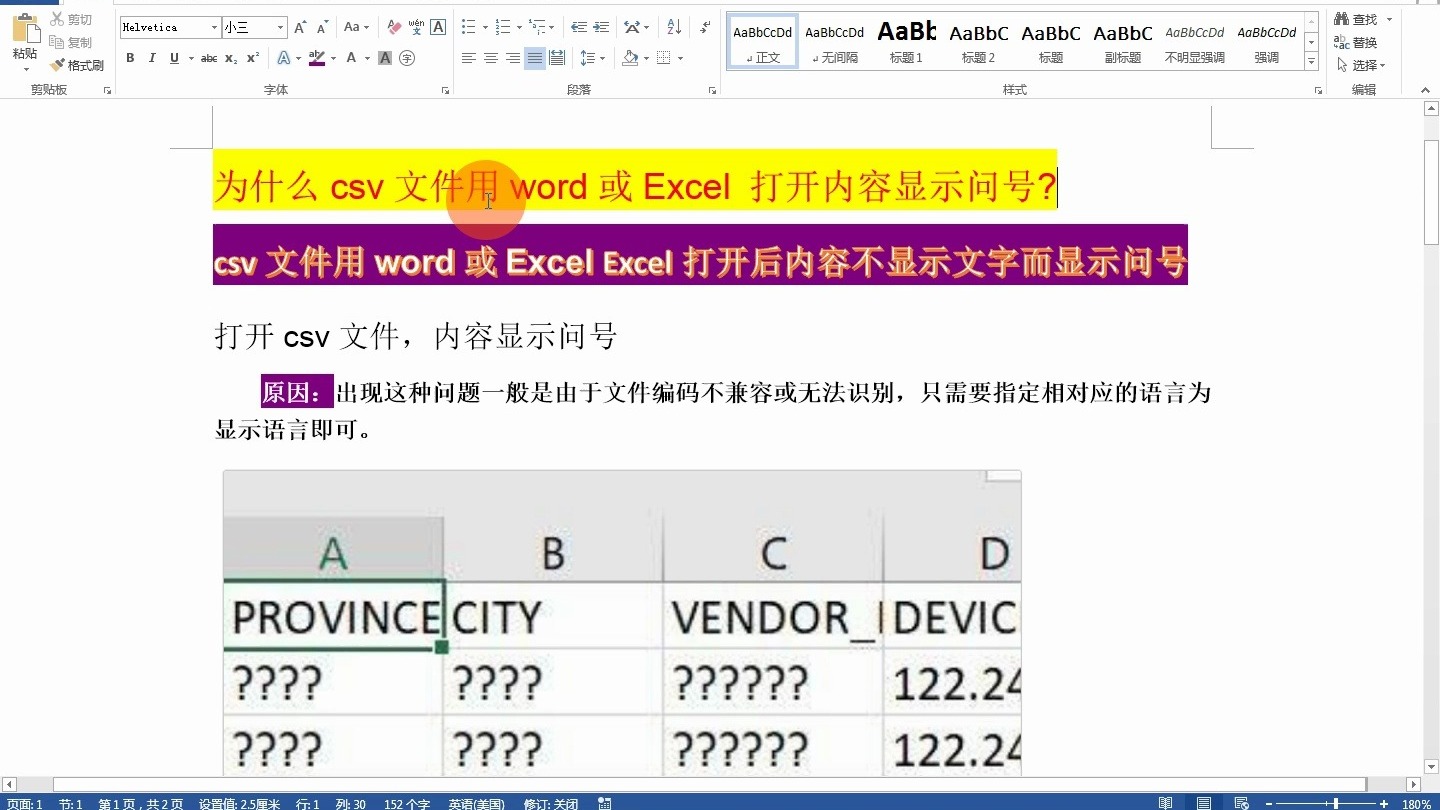Apply the 不明显强调 style
Image resolution: width=1440 pixels, height=810 pixels.
coord(1195,41)
